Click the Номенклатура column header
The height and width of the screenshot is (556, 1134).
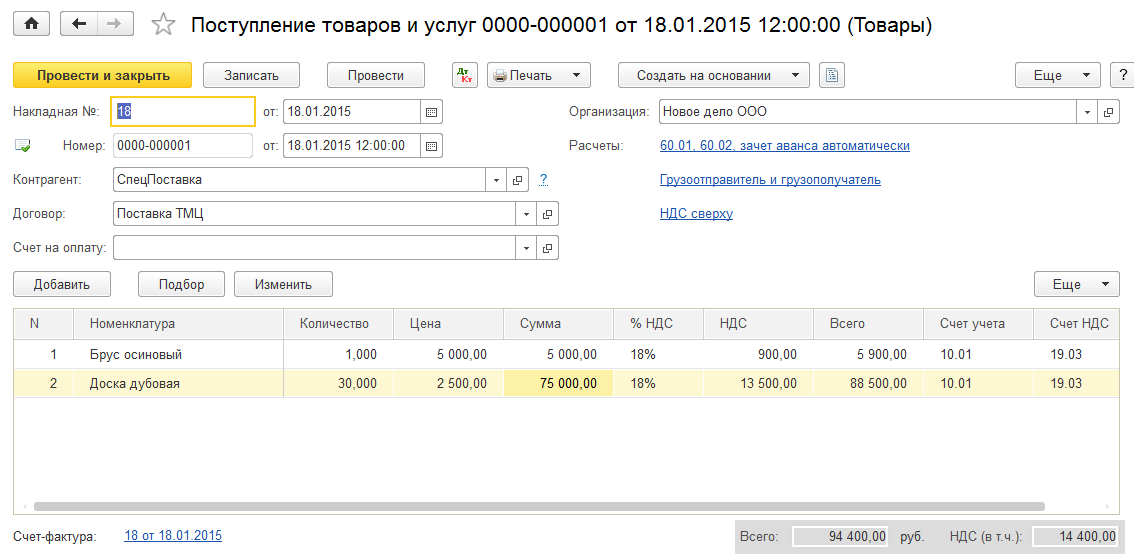coord(178,324)
